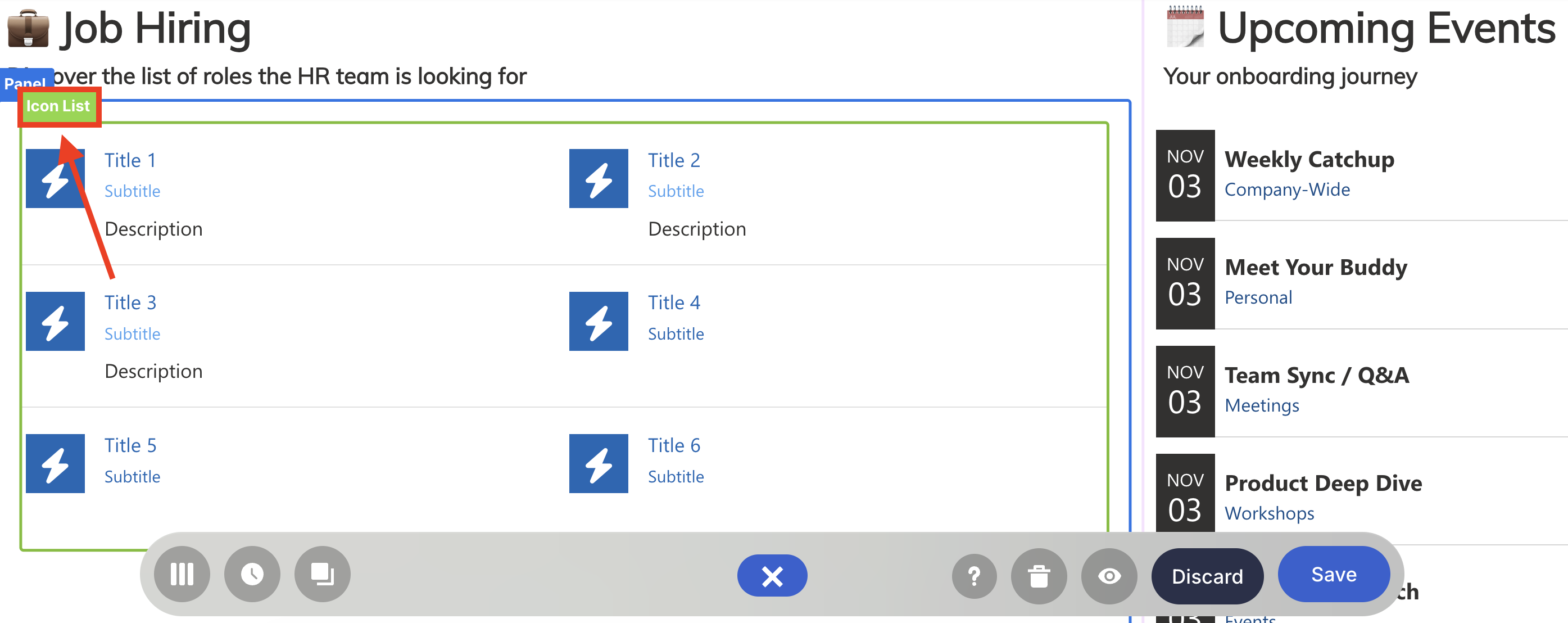Click the lightning bolt icon beside Title 6
The width and height of the screenshot is (1568, 623).
[x=599, y=463]
